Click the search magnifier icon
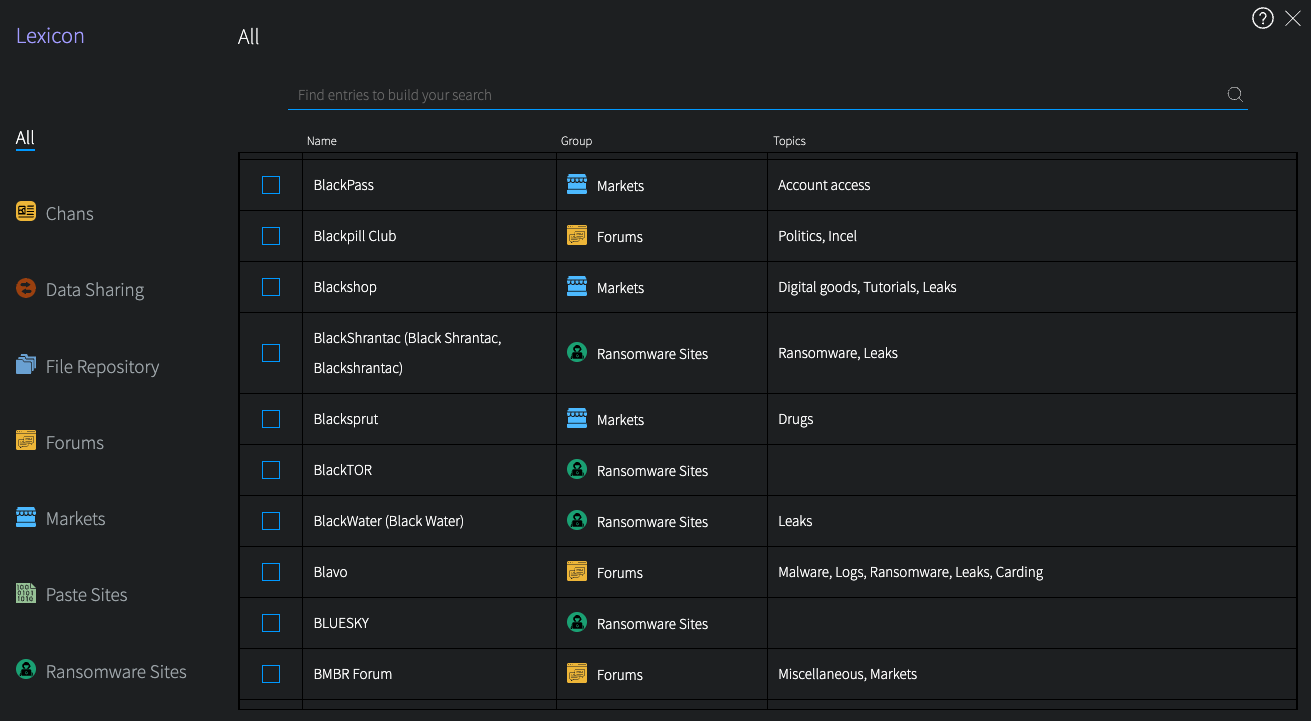 [x=1235, y=95]
